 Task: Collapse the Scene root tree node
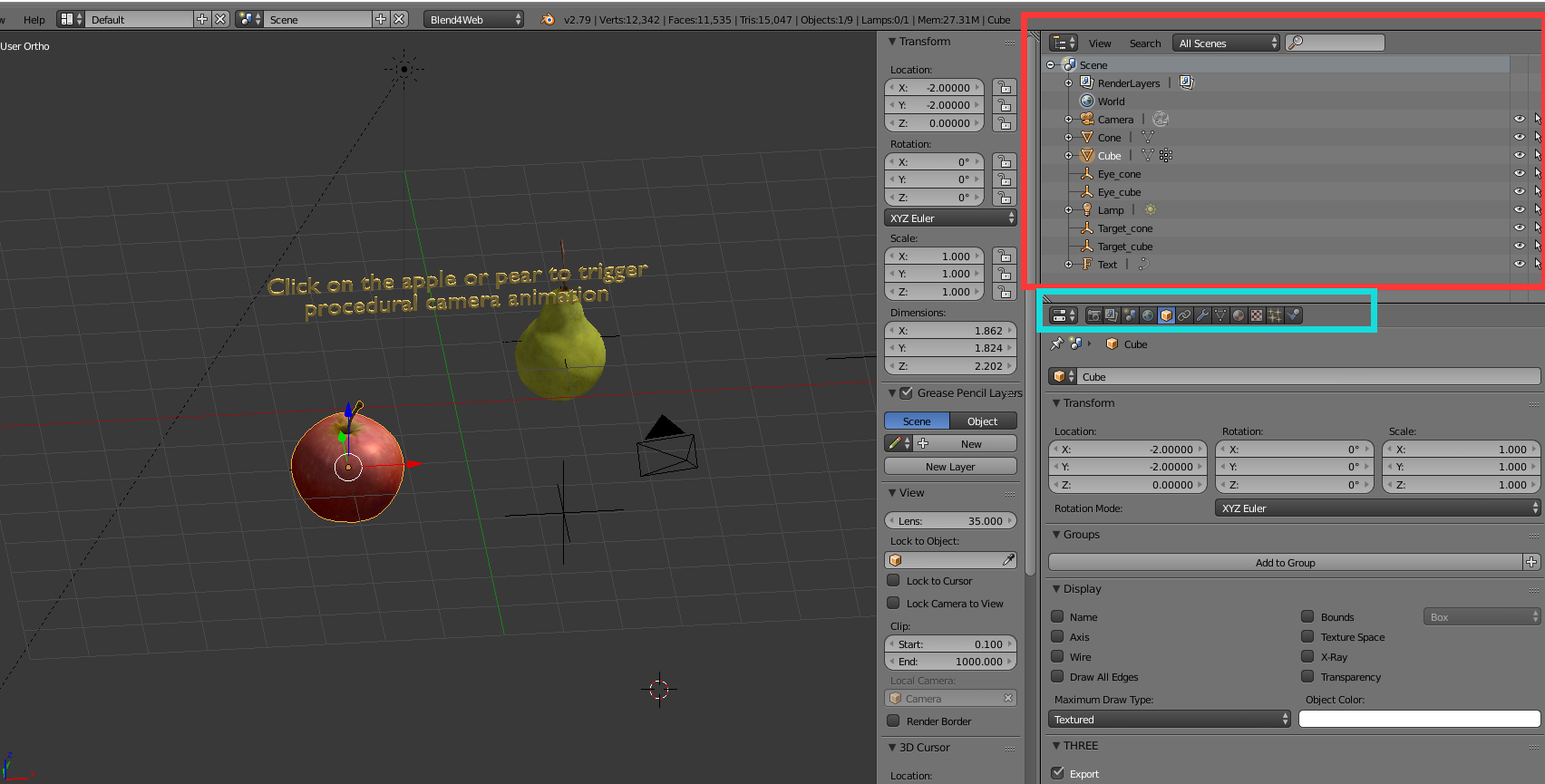[1050, 65]
